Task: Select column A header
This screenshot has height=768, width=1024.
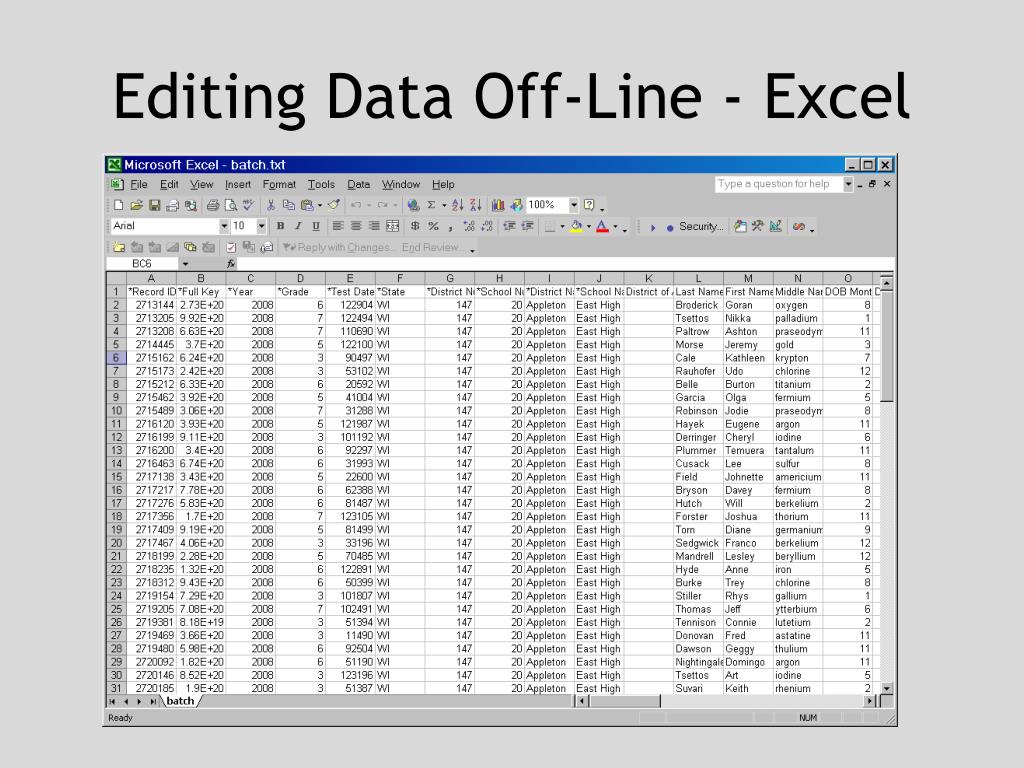Action: tap(151, 278)
